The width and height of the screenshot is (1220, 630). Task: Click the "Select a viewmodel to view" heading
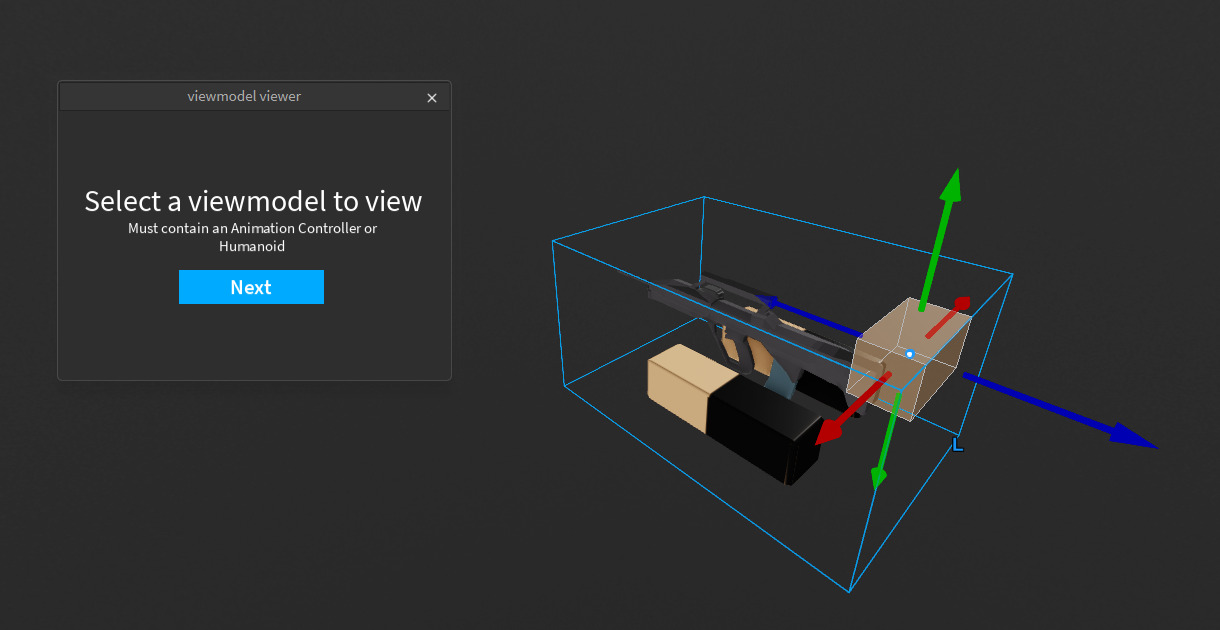pyautogui.click(x=253, y=201)
